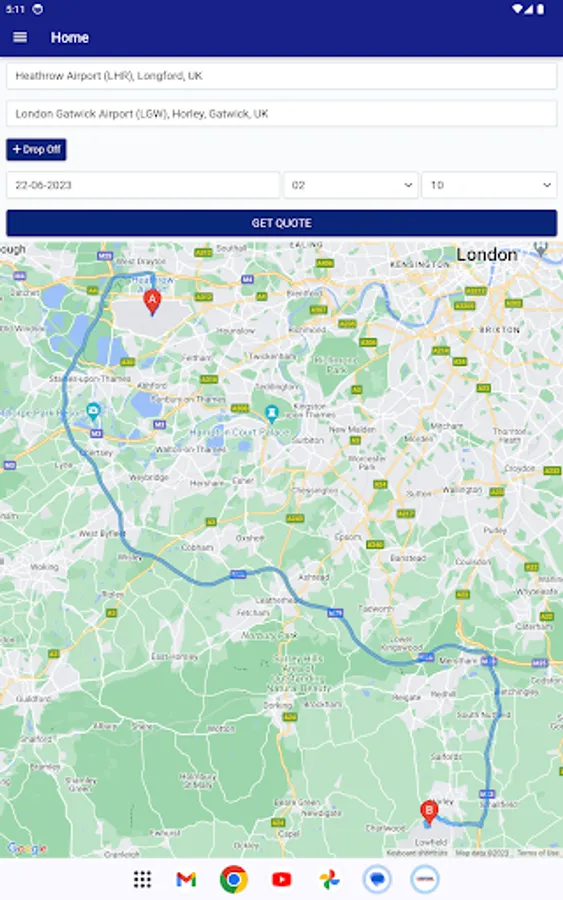Open the Messages app in dock

pos(377,879)
